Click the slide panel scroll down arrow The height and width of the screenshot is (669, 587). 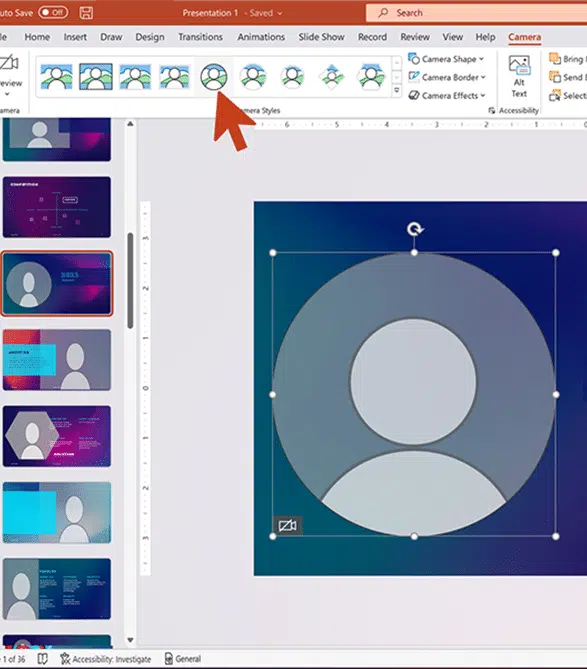click(130, 640)
